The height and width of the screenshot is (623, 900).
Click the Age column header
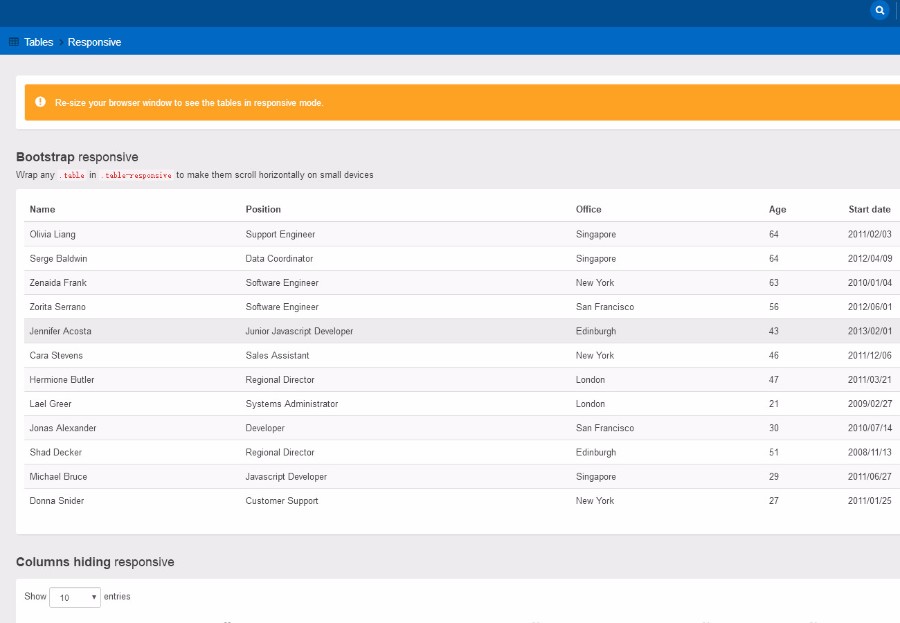[777, 210]
